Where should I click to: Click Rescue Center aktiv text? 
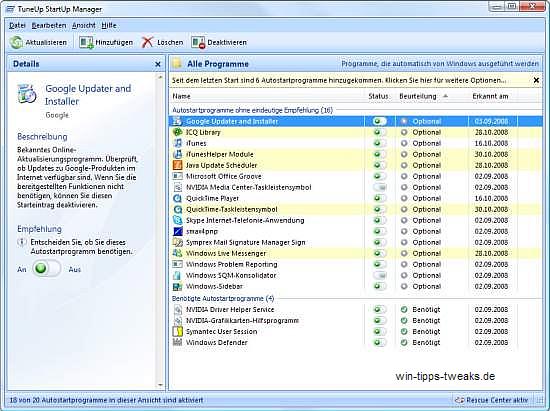[x=497, y=400]
